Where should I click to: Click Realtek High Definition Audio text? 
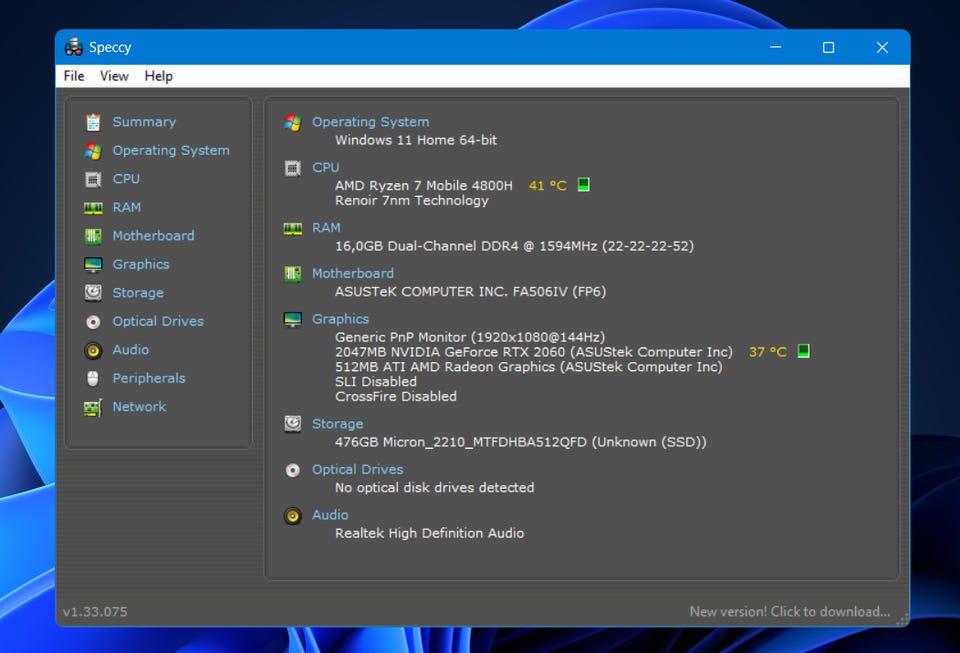(x=429, y=533)
